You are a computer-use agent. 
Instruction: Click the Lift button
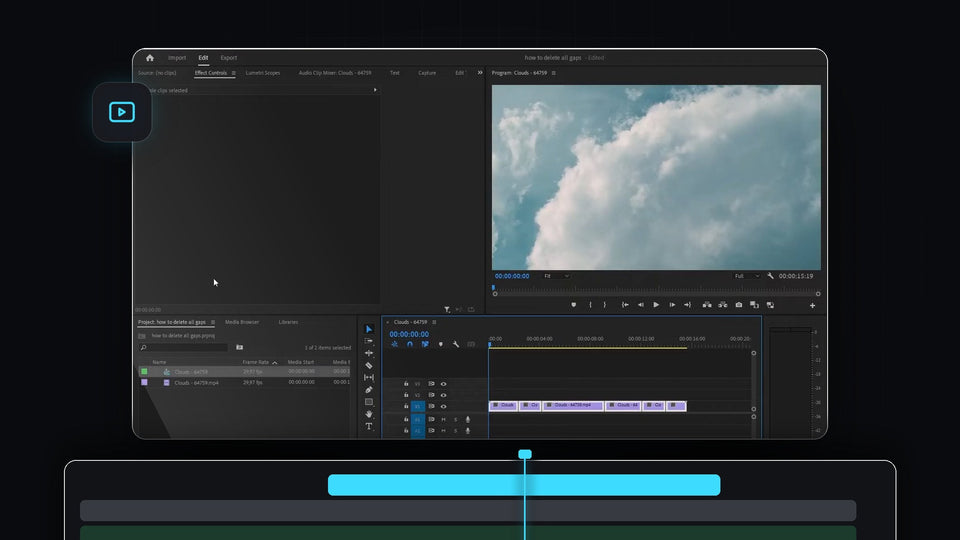(x=707, y=305)
